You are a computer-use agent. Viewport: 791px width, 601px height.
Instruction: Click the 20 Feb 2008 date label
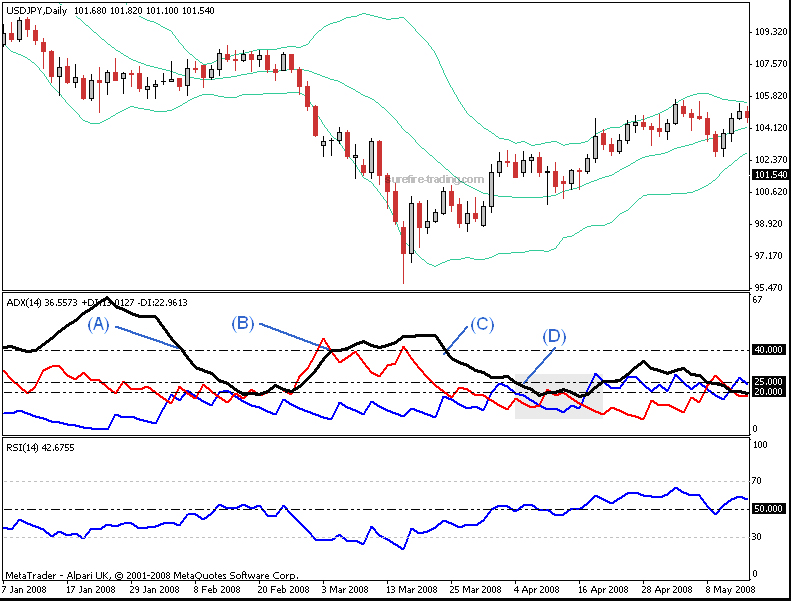click(x=284, y=589)
